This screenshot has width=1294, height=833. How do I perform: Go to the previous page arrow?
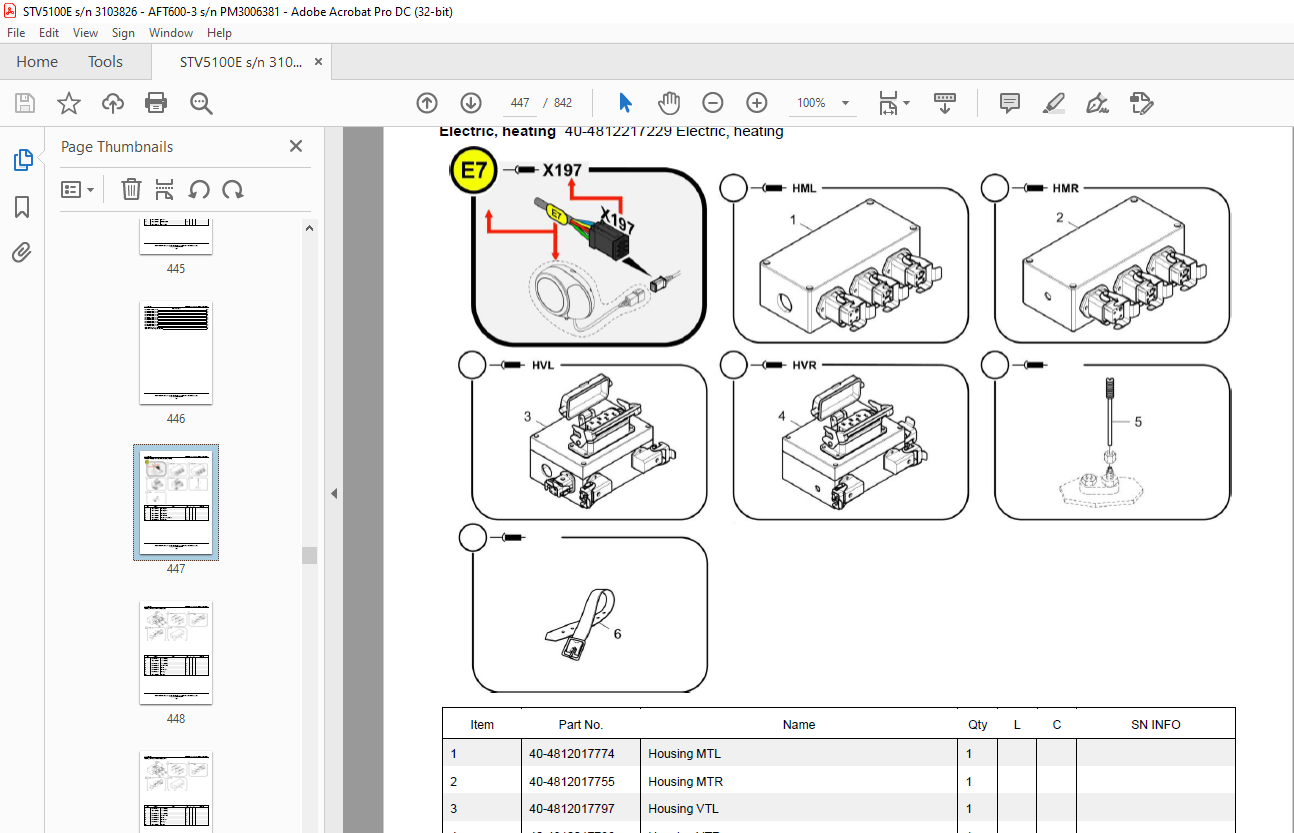click(427, 103)
